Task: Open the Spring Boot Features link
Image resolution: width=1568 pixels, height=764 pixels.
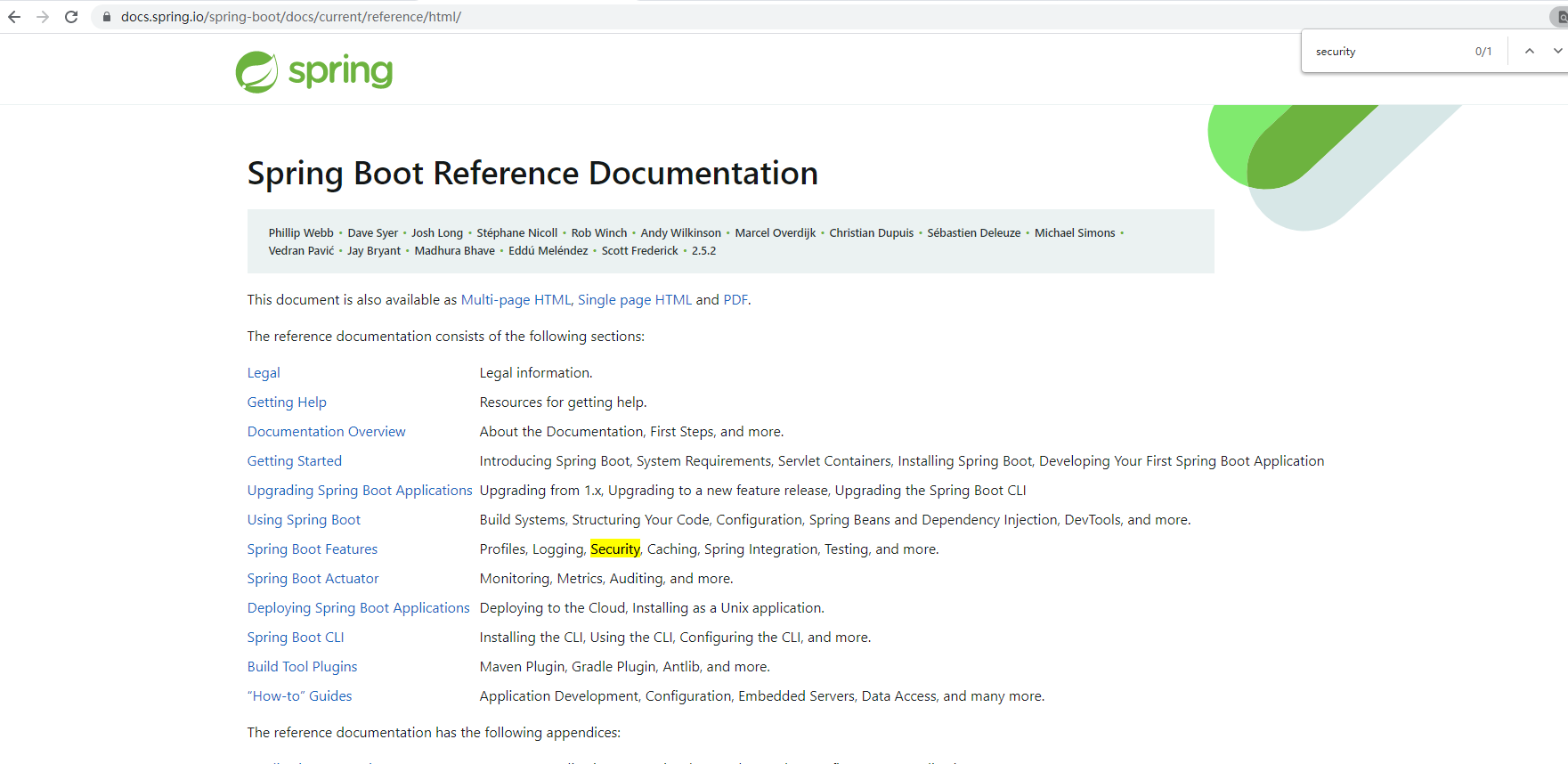Action: [x=313, y=549]
